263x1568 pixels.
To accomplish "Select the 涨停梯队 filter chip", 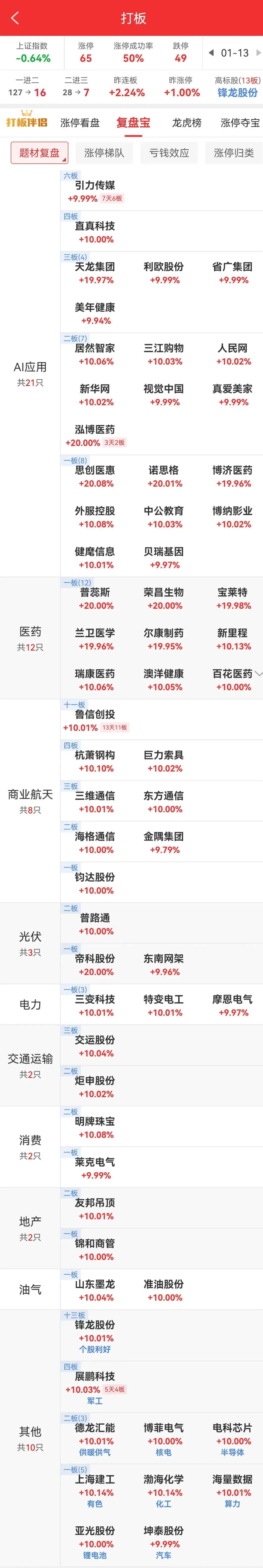I will coord(104,153).
